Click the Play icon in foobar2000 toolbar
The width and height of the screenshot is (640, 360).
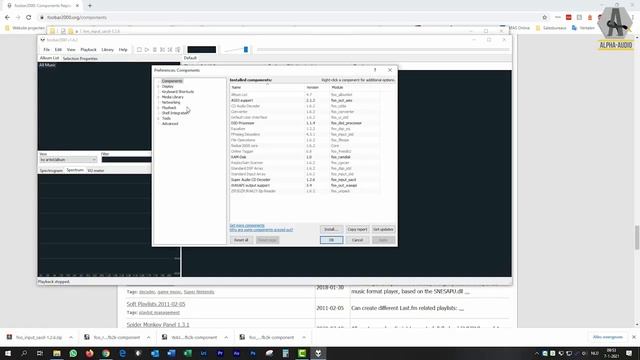coord(147,50)
